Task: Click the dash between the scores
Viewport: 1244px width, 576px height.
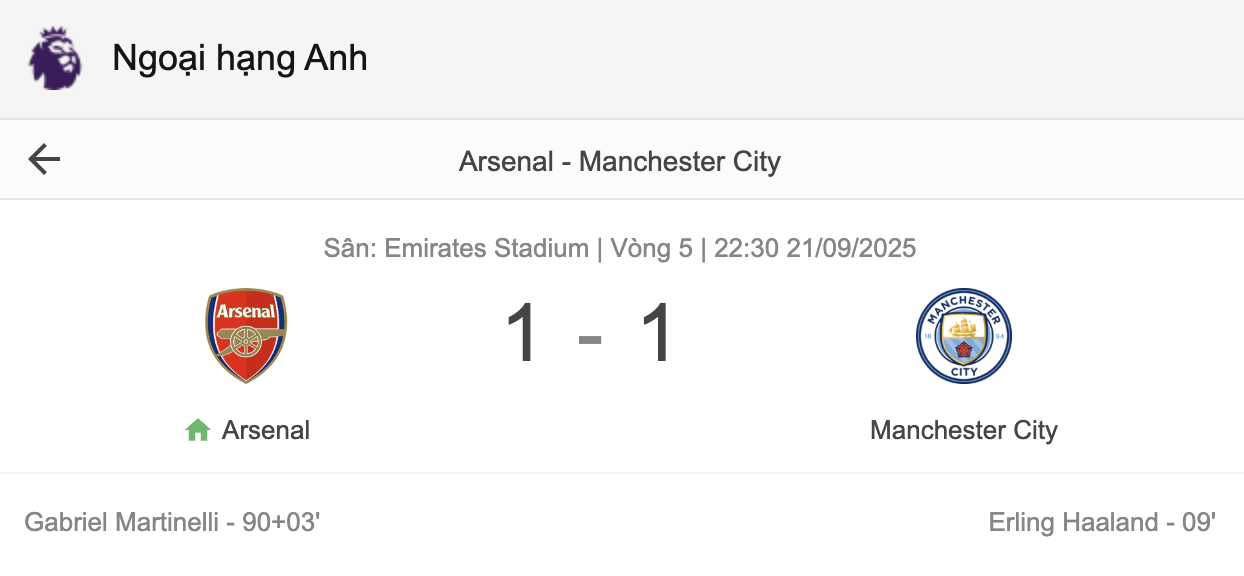Action: coord(590,340)
